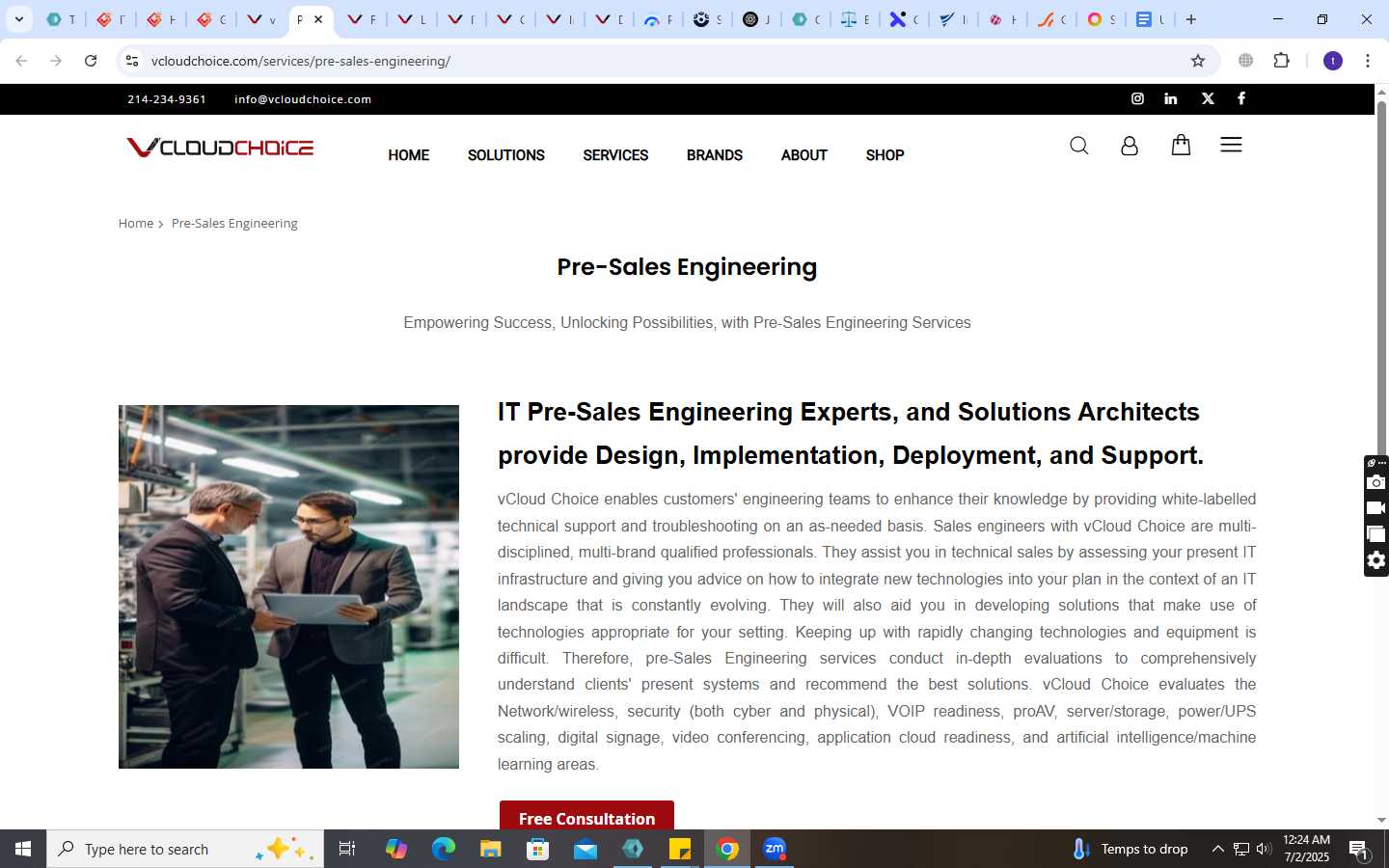
Task: Open the stacked-windows widget icon
Action: point(1376,534)
